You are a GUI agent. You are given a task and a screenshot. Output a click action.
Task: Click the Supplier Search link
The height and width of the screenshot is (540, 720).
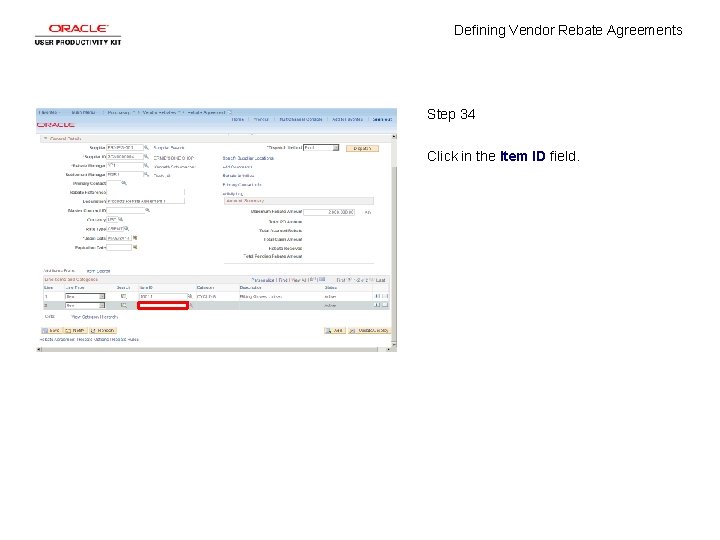[169, 148]
